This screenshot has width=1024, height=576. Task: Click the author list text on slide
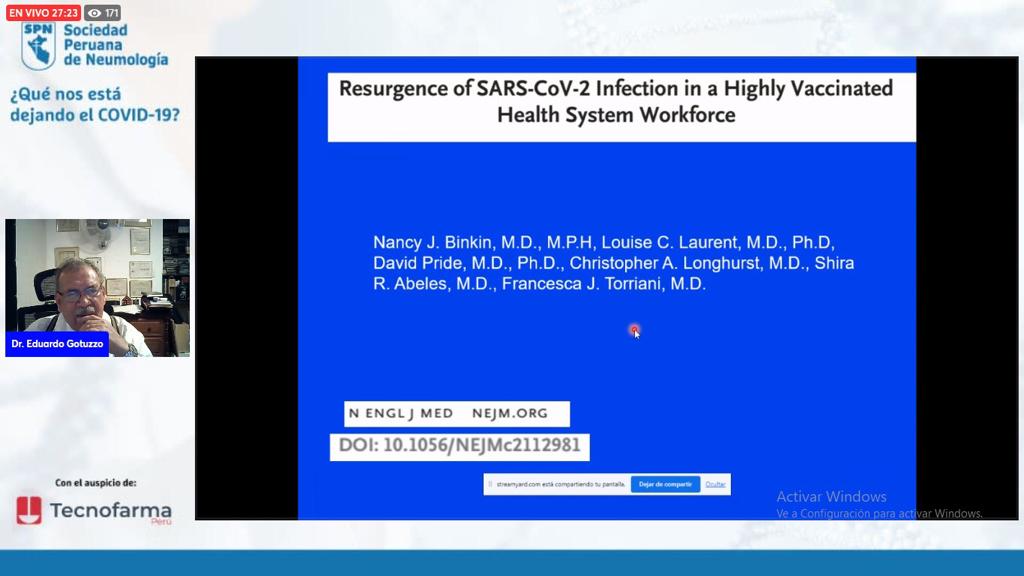click(x=612, y=263)
